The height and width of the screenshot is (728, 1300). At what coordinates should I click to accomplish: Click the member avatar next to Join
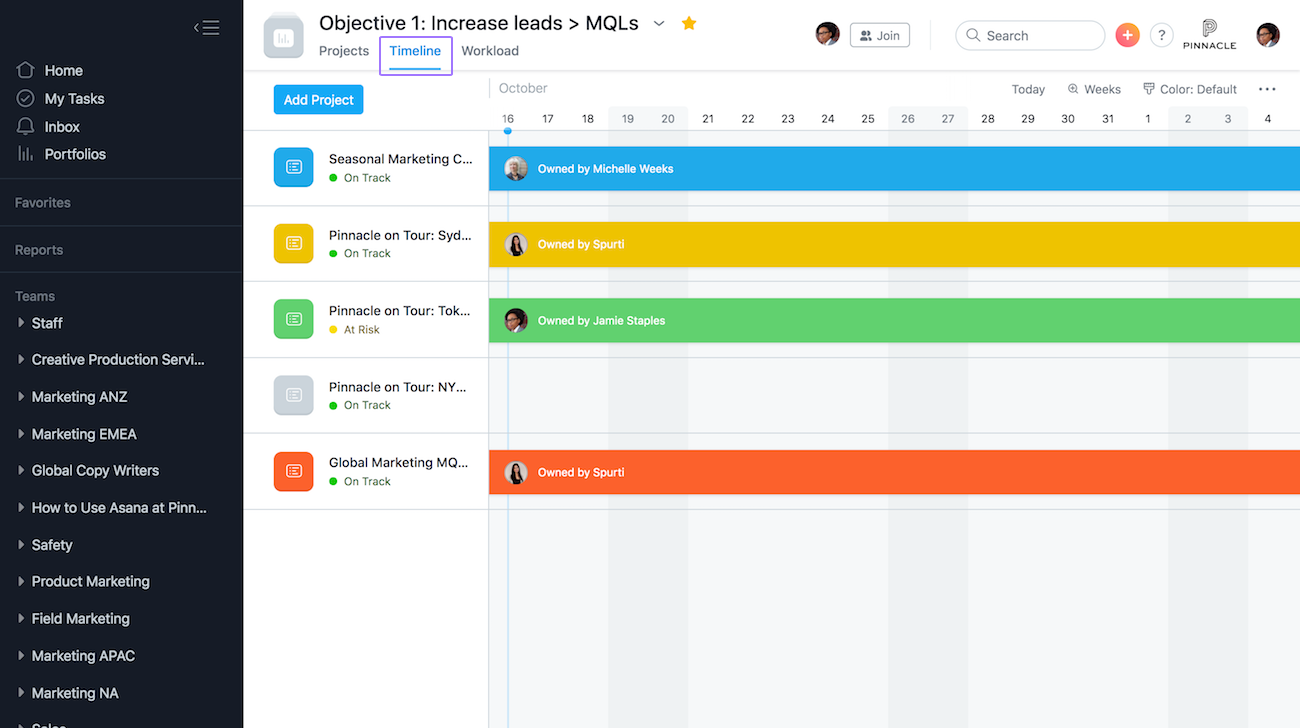point(827,35)
